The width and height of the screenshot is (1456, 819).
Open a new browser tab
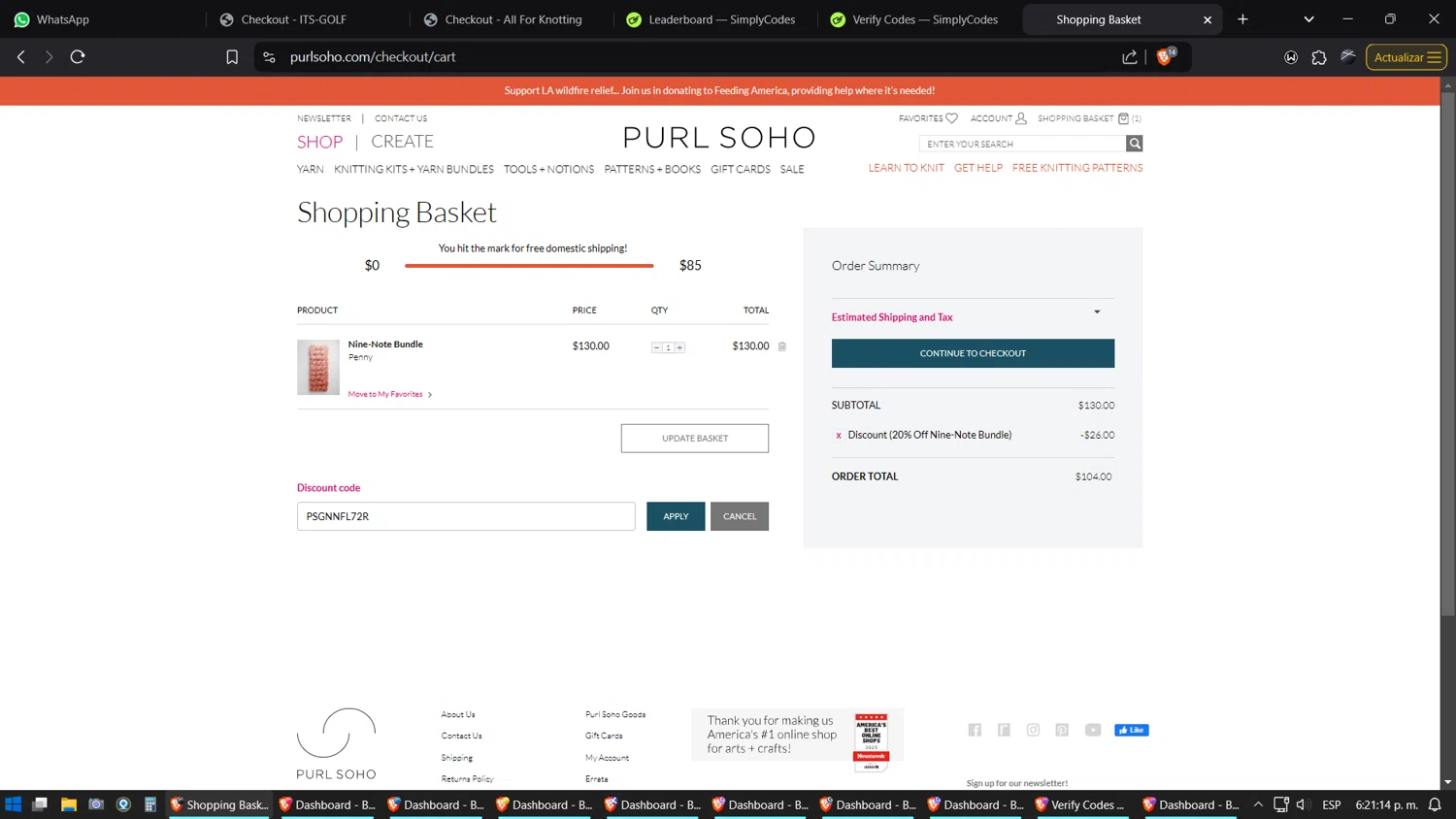pos(1242,19)
